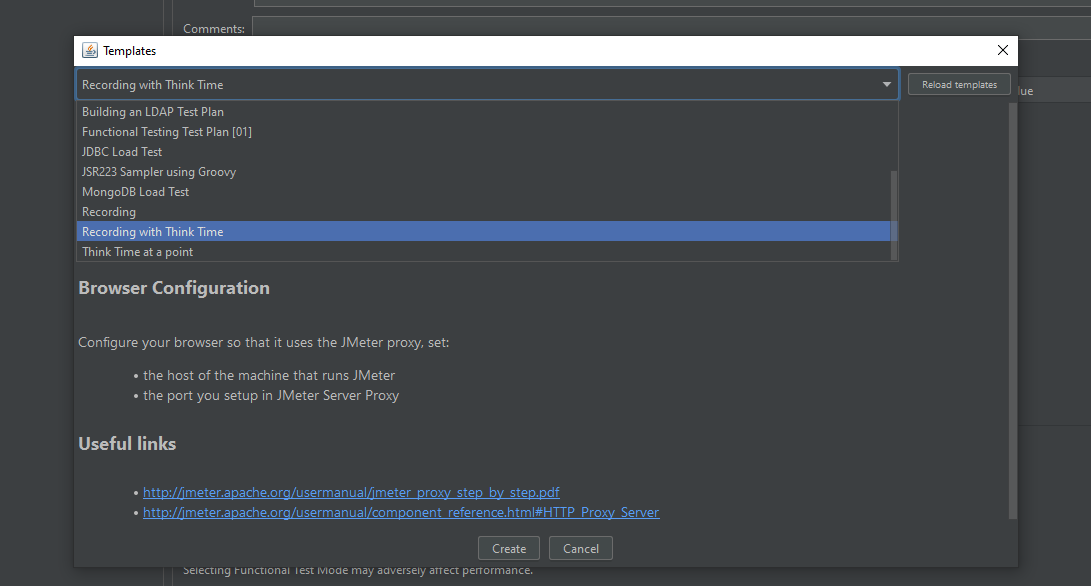This screenshot has width=1091, height=586.
Task: Click 'the port you setup in JMeter Server Proxy' text
Action: [271, 395]
